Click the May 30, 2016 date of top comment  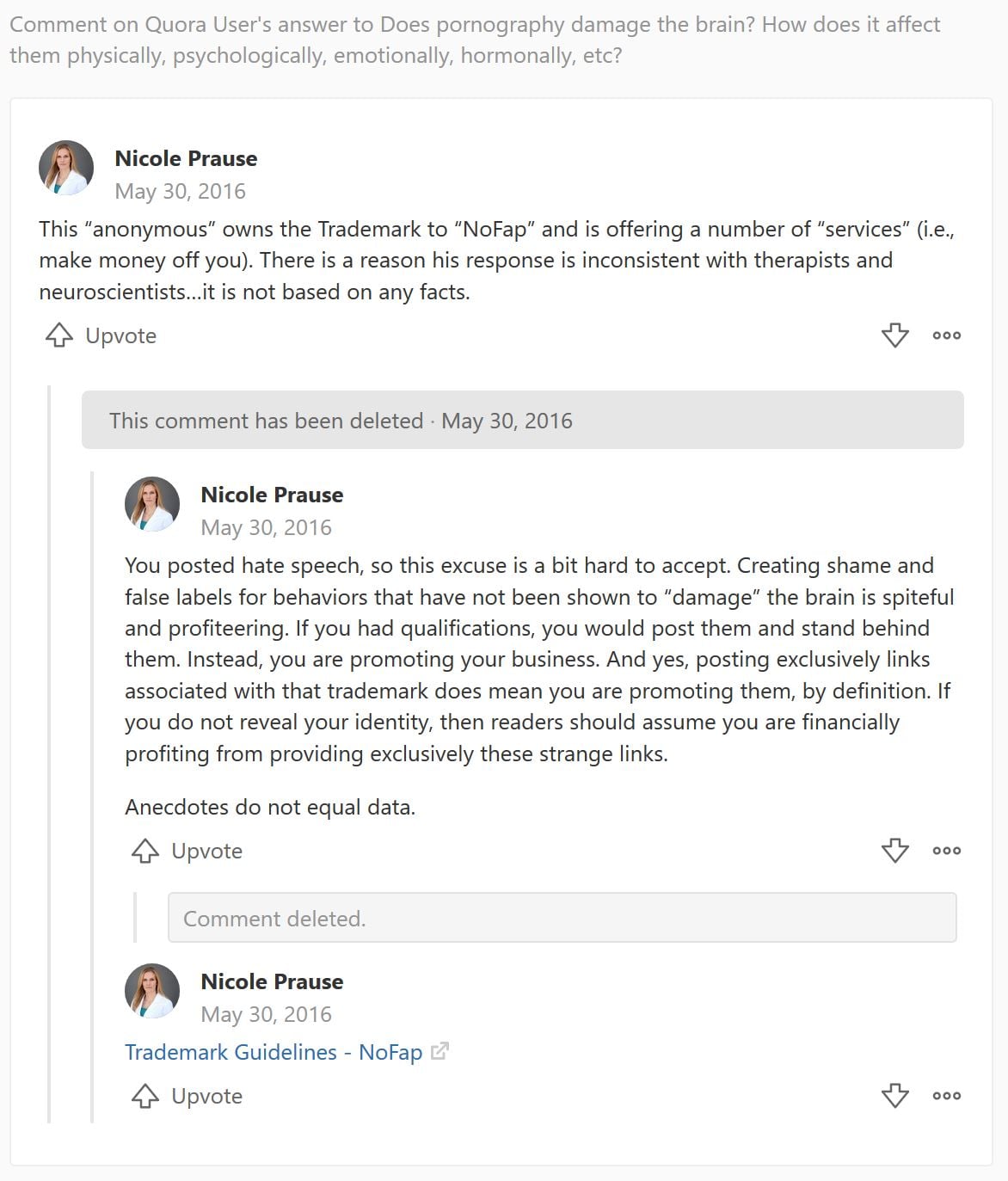tap(180, 191)
